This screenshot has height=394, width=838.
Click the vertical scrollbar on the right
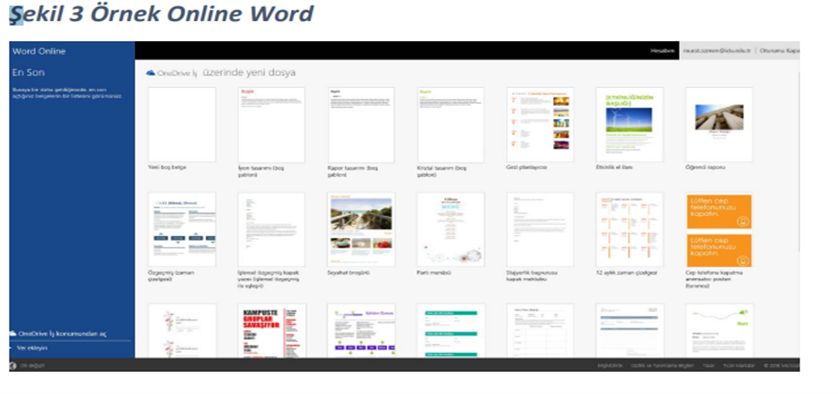798,160
